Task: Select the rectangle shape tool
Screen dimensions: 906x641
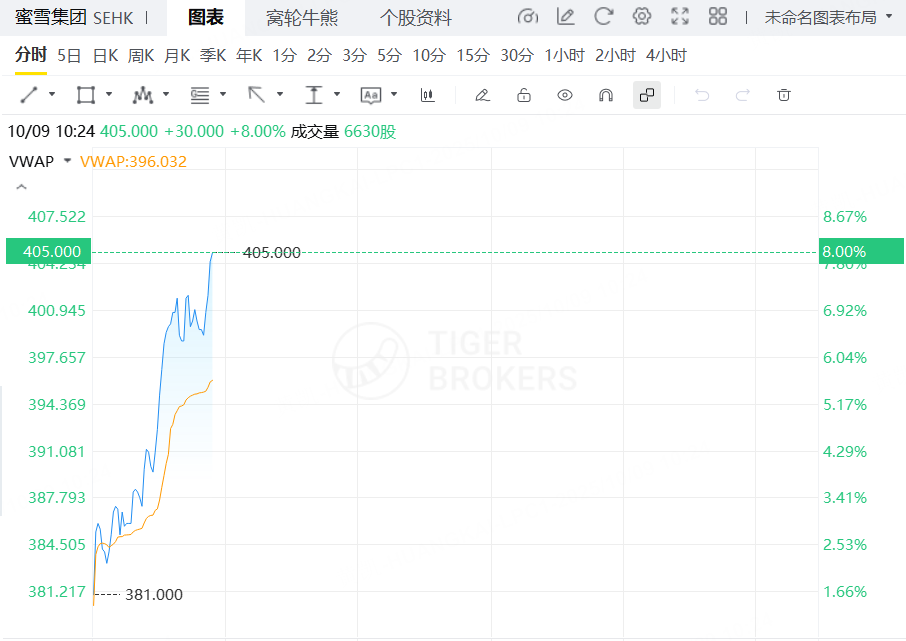Action: [x=86, y=95]
